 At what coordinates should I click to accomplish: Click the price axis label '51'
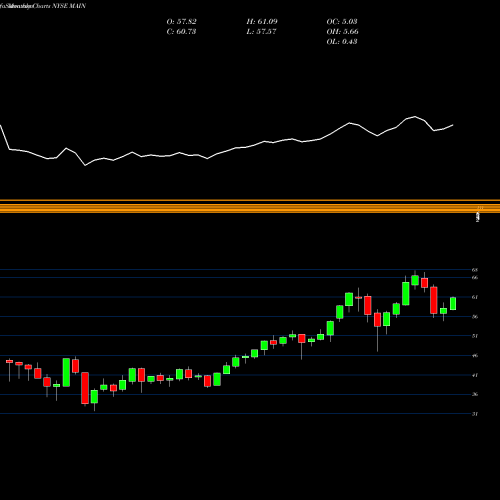[x=475, y=336]
